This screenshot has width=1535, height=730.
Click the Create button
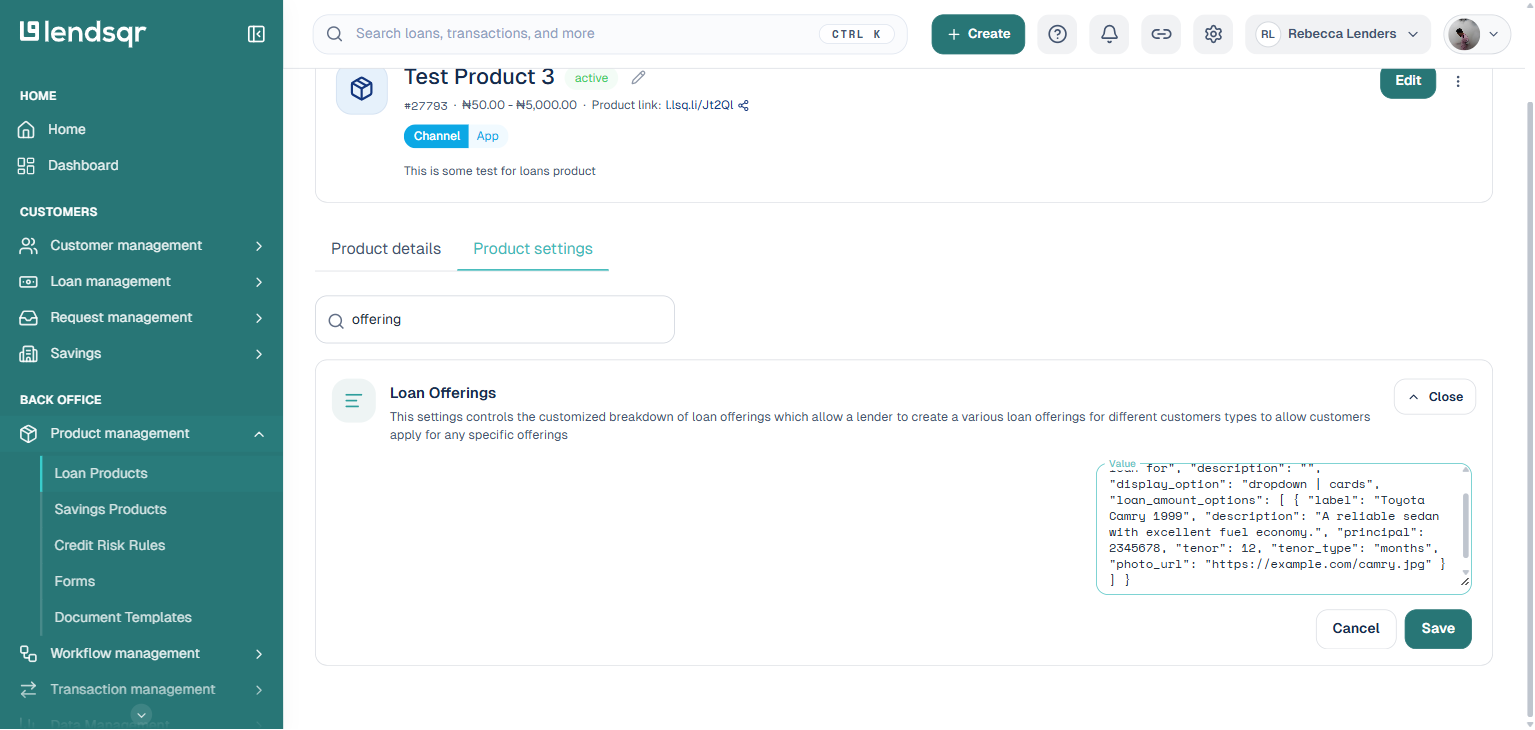(978, 34)
